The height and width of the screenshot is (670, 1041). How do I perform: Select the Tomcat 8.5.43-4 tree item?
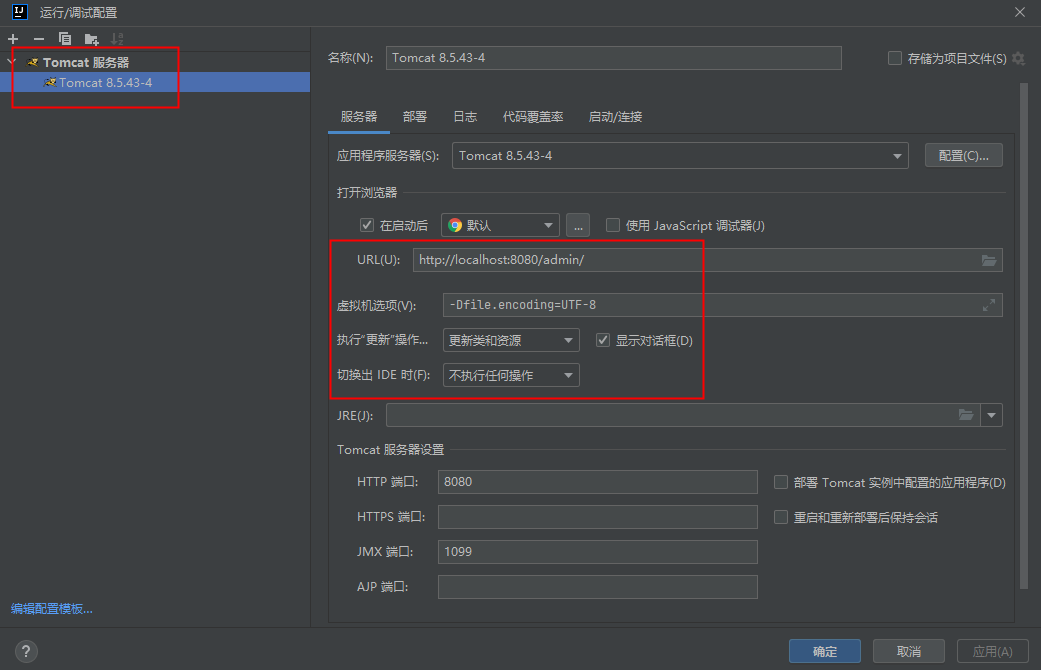pyautogui.click(x=155, y=82)
